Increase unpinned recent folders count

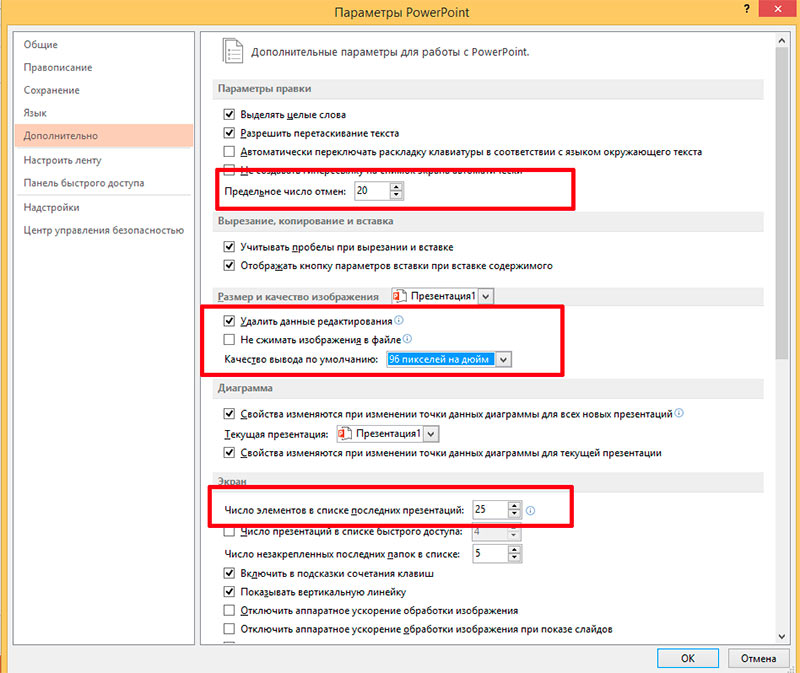(514, 549)
